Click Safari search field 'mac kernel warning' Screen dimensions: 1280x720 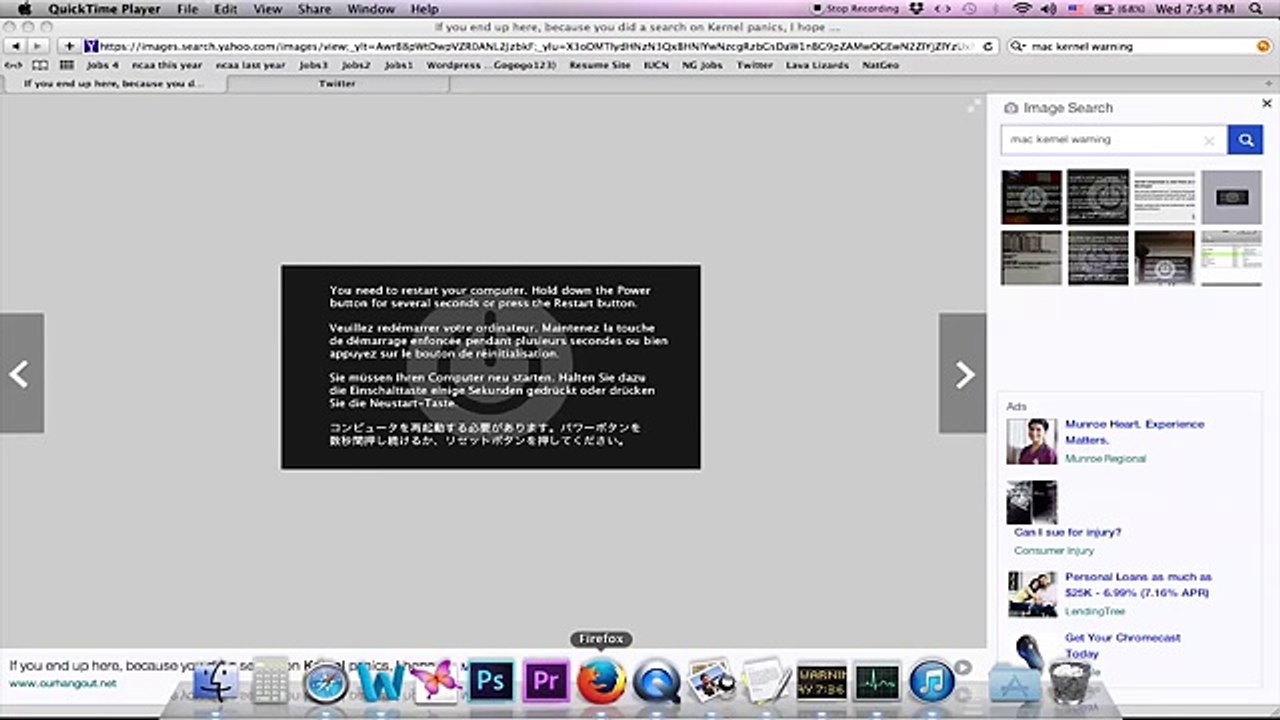click(x=1140, y=46)
